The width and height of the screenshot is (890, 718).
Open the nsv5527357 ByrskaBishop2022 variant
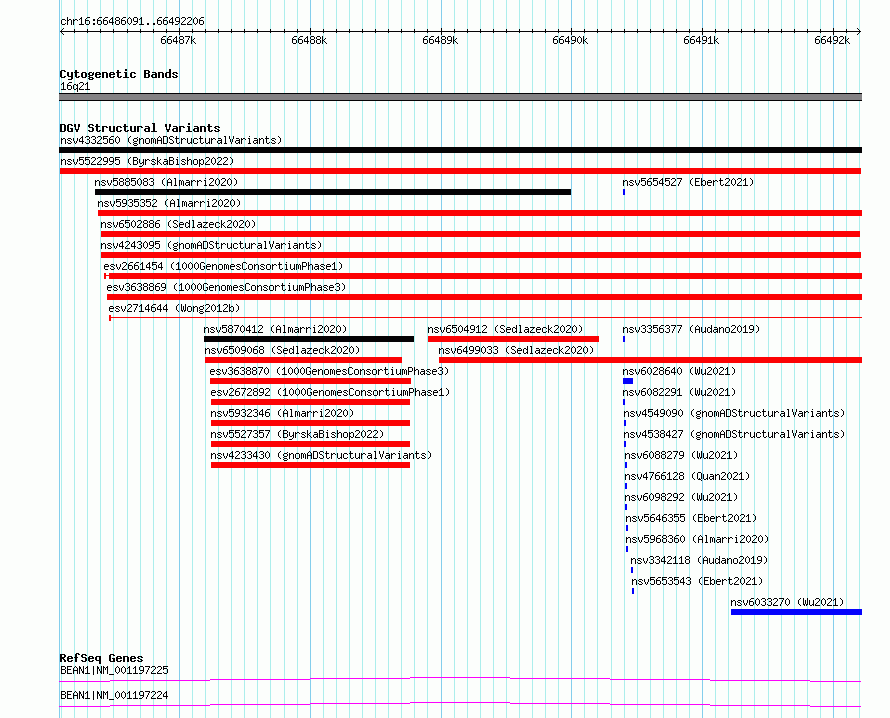click(297, 434)
